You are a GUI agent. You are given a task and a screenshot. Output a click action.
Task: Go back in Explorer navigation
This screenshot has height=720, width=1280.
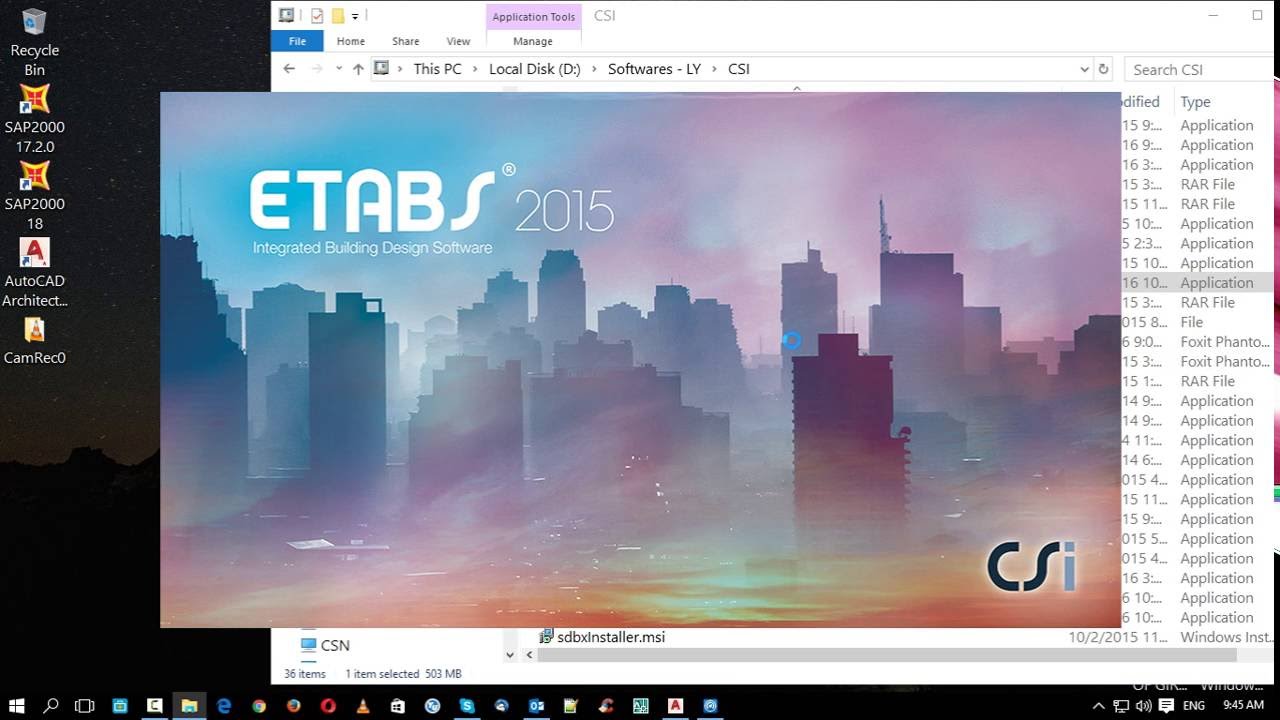tap(289, 69)
